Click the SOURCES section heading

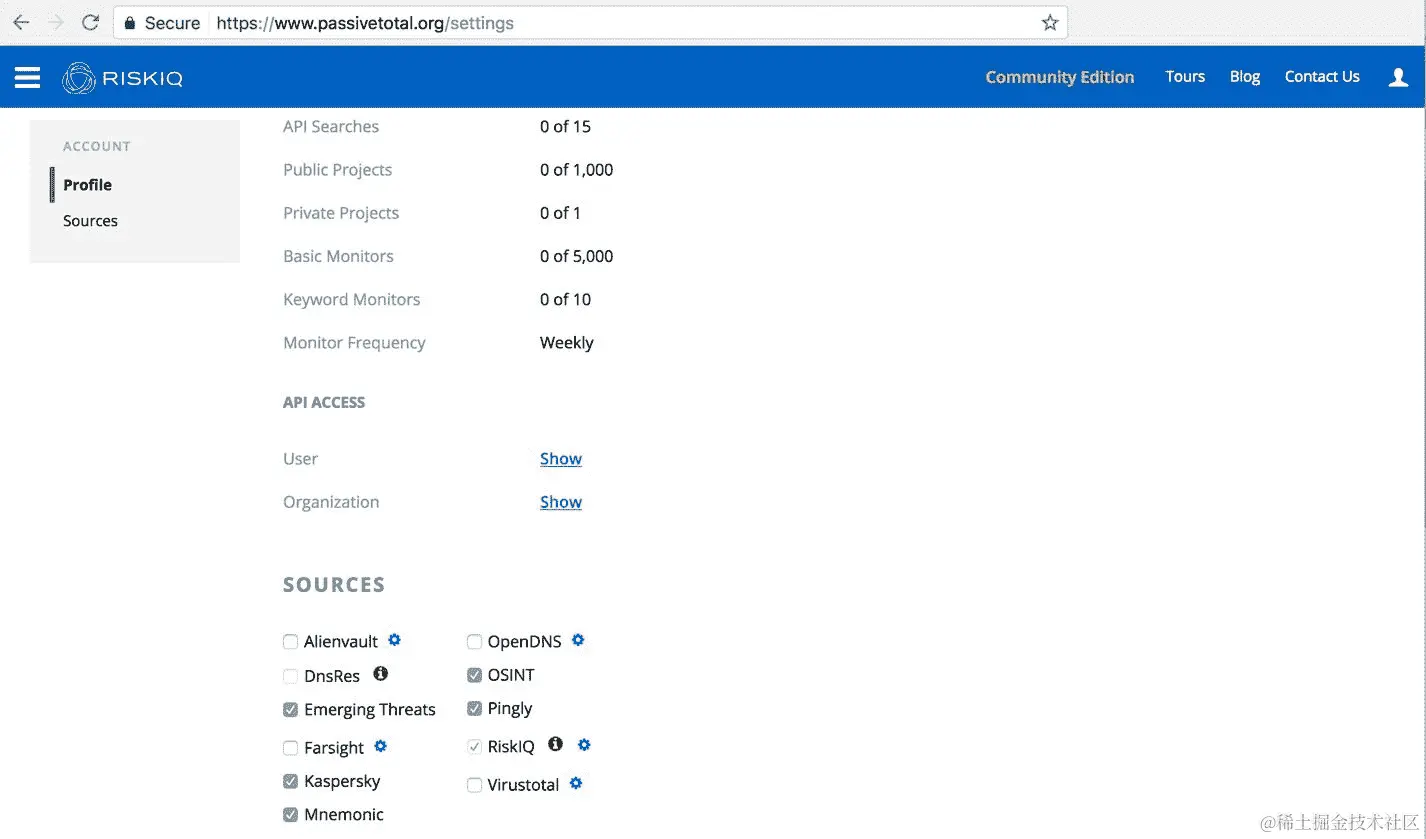334,585
